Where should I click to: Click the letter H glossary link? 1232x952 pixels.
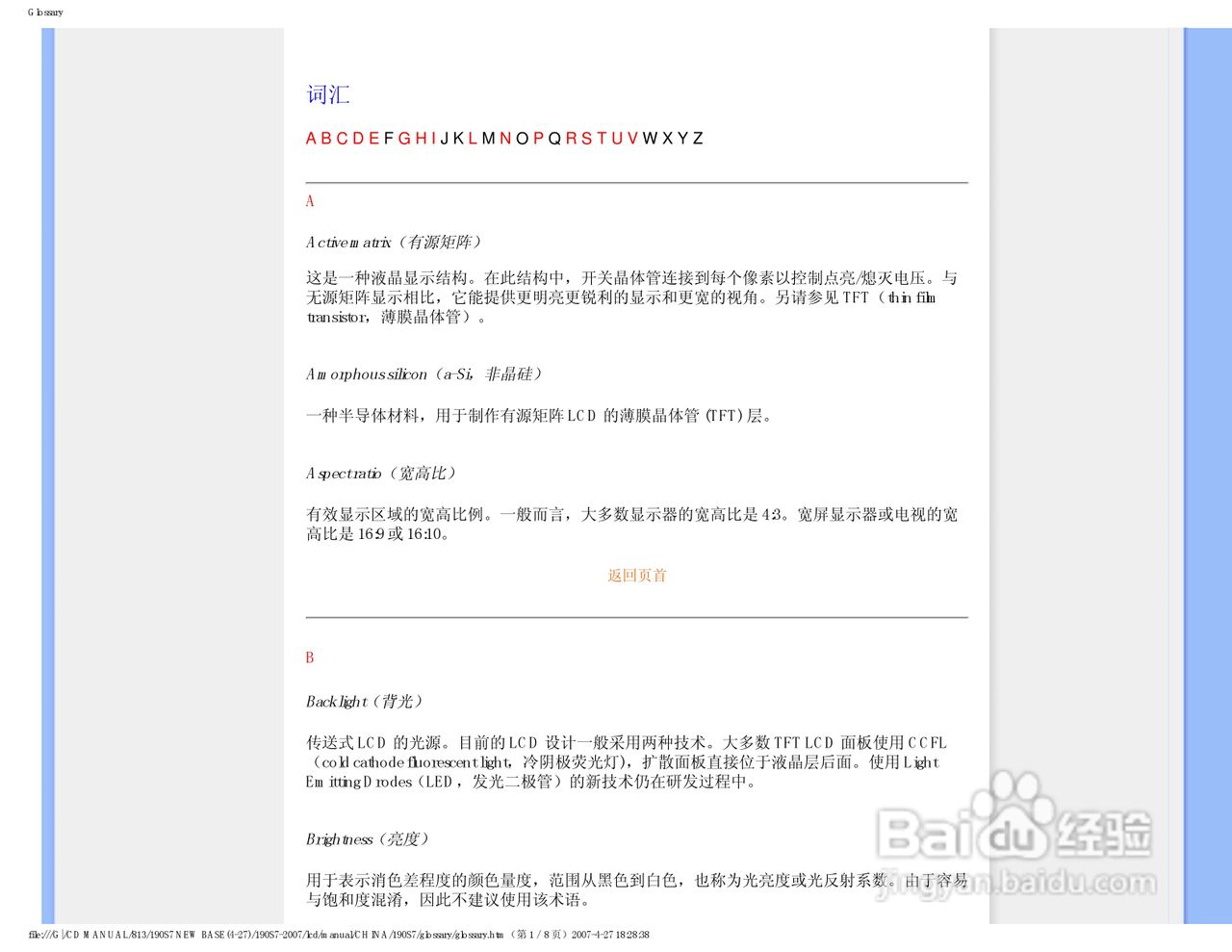click(421, 139)
